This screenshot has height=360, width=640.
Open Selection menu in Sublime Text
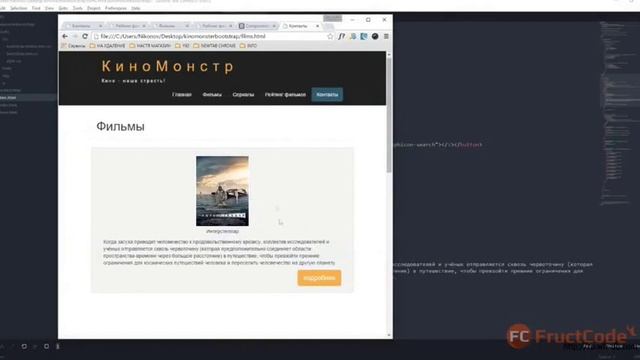(19, 8)
